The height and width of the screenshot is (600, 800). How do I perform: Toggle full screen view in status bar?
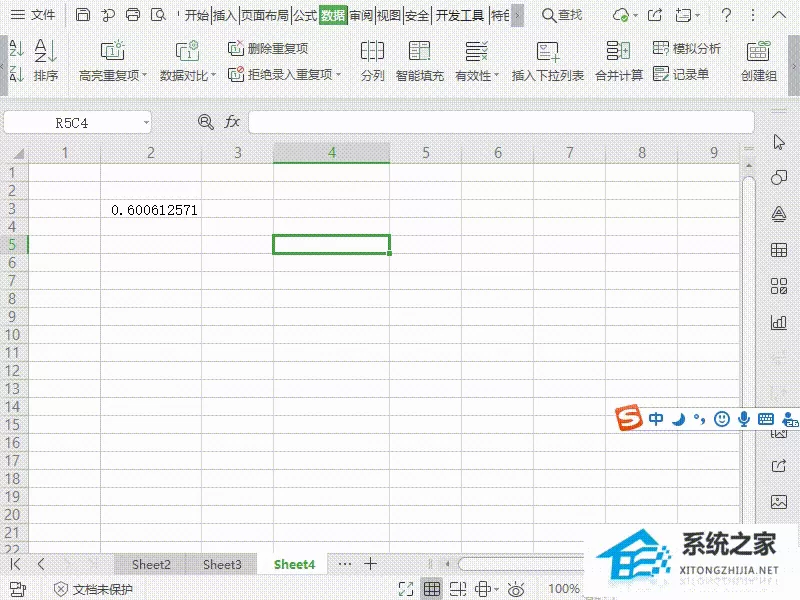coord(406,589)
